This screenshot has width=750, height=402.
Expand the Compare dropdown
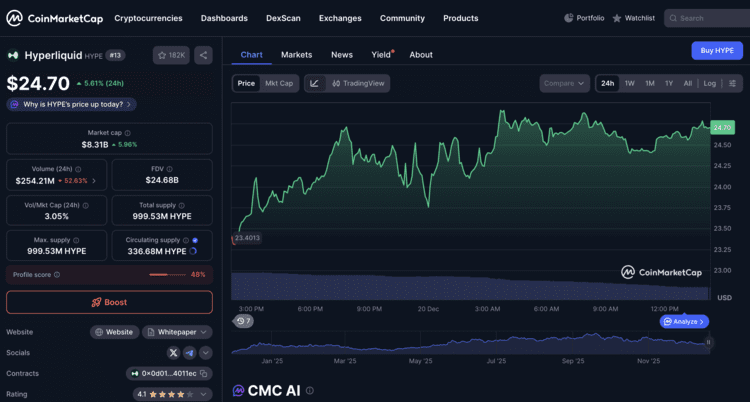tap(564, 84)
